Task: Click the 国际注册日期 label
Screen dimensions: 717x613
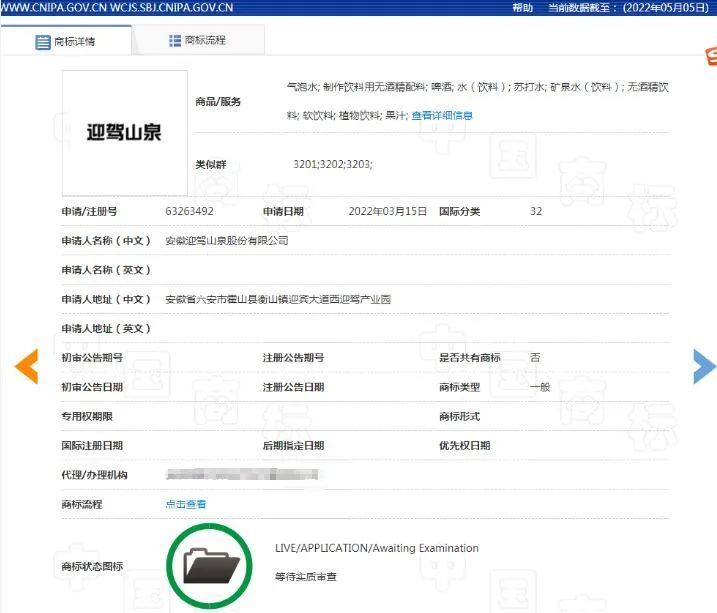Action: (92, 446)
